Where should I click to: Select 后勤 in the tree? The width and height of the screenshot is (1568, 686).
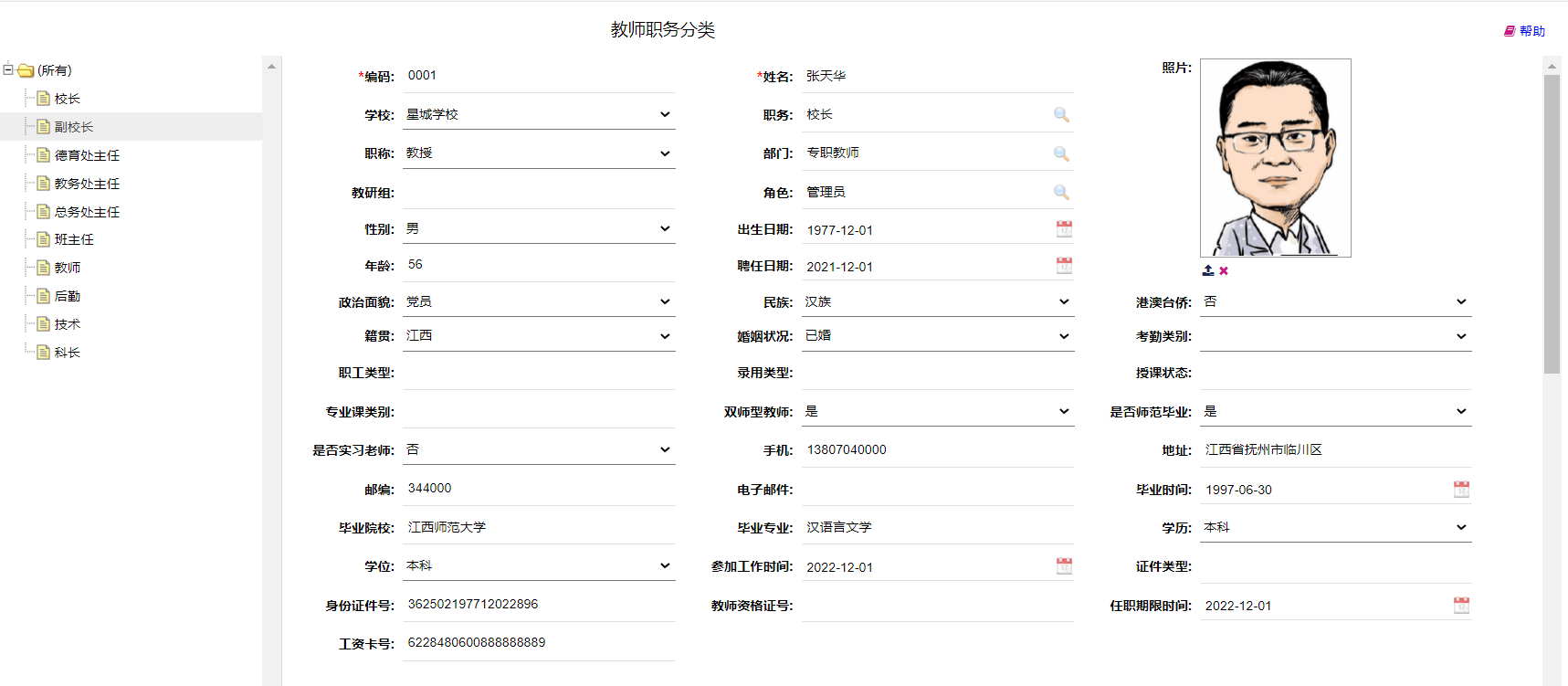(68, 296)
